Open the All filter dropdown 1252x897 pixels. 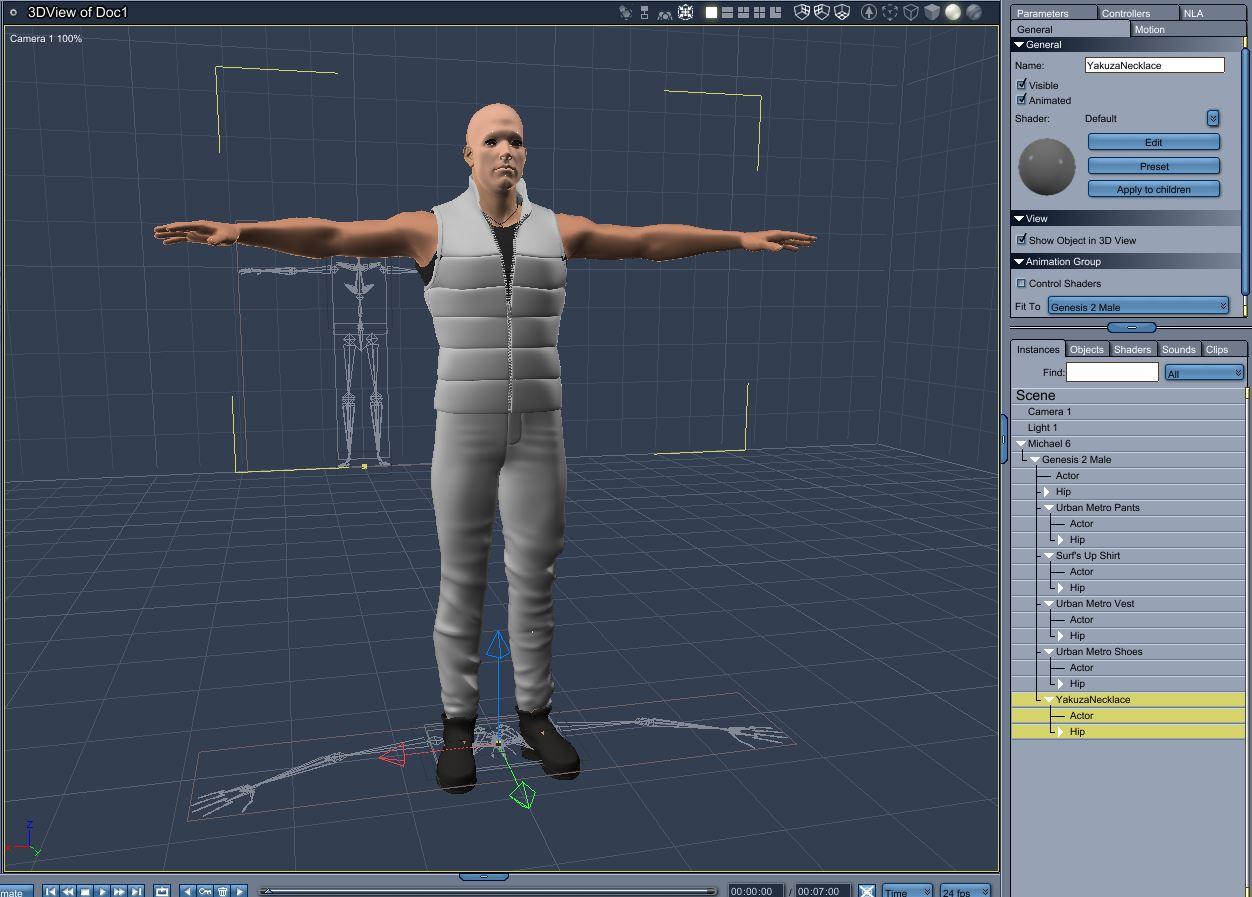click(1204, 373)
